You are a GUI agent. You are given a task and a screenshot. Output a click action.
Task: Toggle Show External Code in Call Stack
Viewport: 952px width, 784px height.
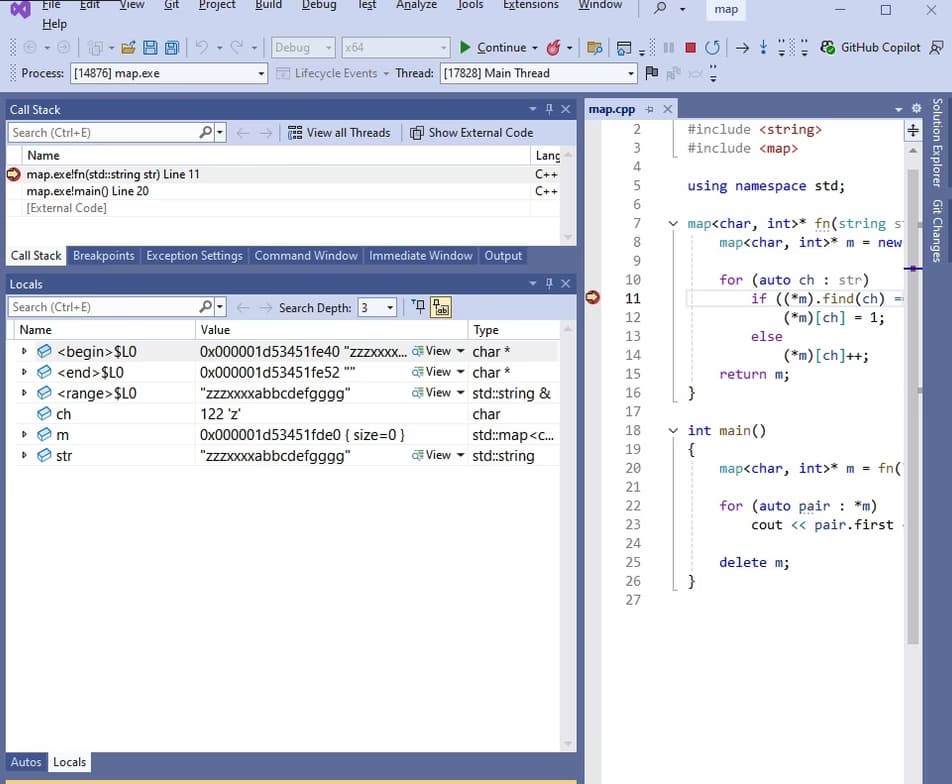(x=471, y=132)
